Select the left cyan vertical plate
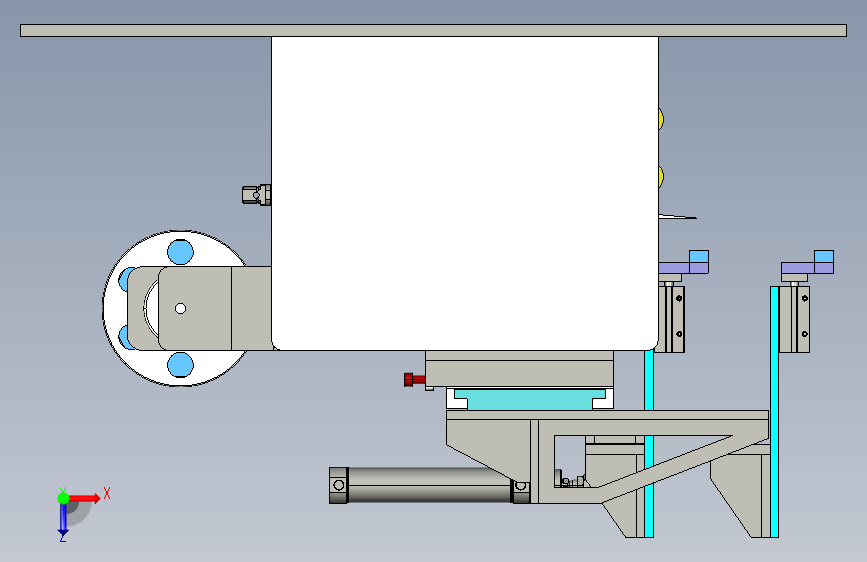 [649, 443]
